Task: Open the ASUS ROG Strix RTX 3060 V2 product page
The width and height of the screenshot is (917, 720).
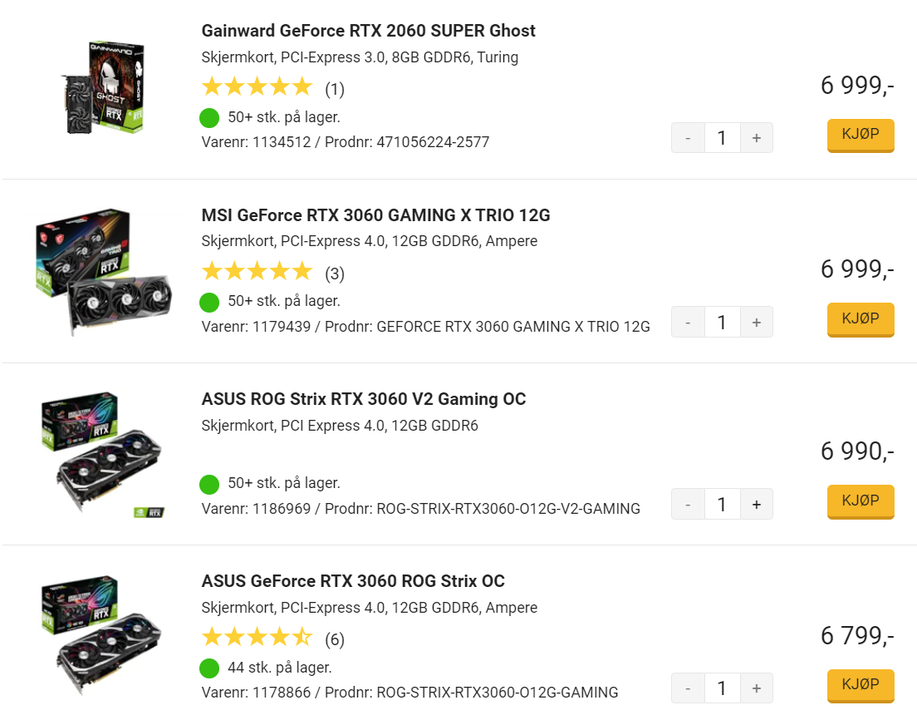Action: click(364, 399)
